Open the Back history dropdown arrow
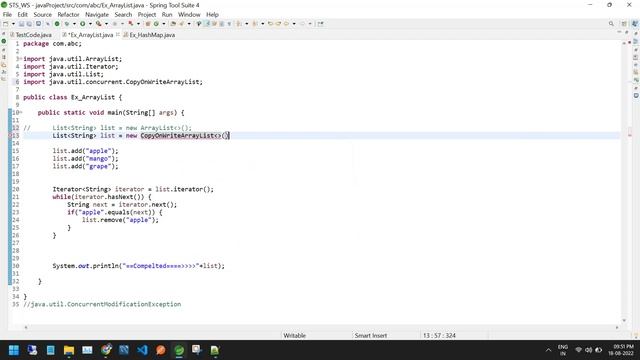 pyautogui.click(x=294, y=24)
